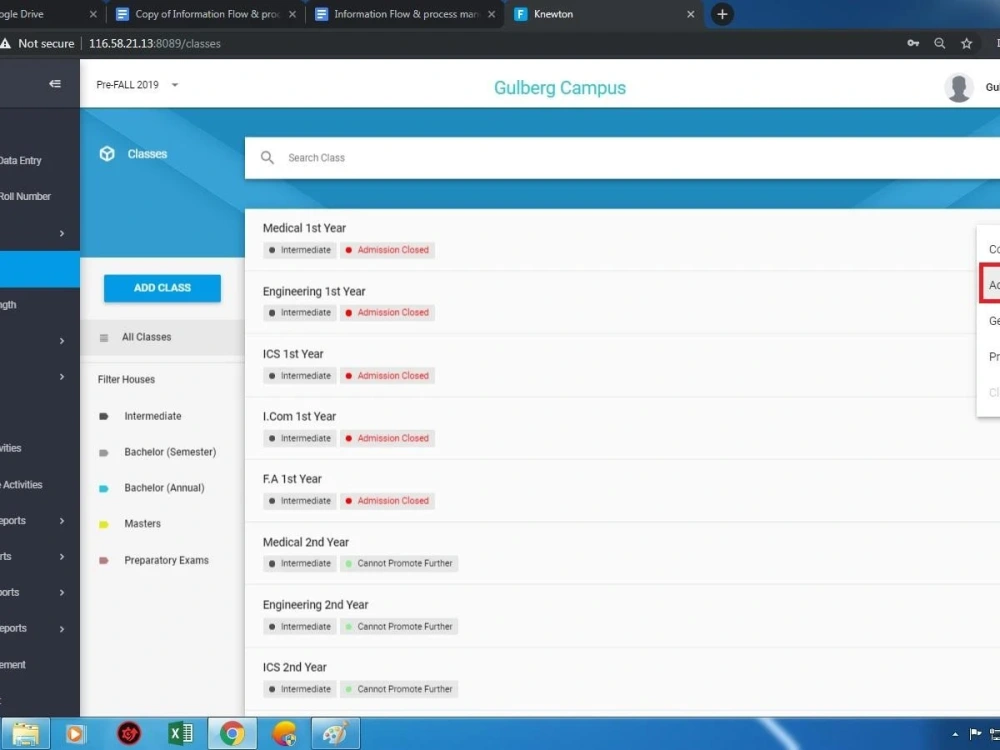The width and height of the screenshot is (1000, 750).
Task: Open the sidebar entry ending in ement
Action: coord(13,664)
